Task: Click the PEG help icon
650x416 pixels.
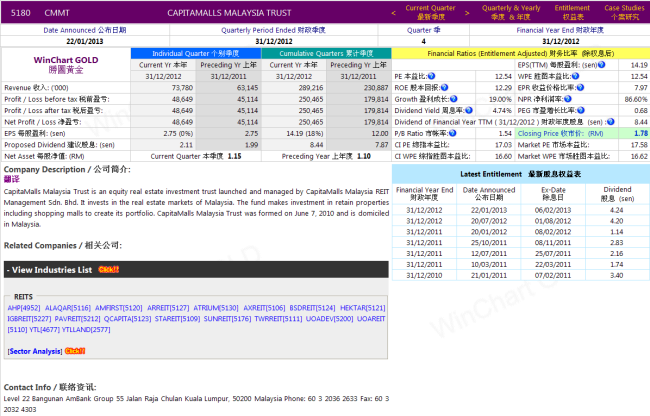Action: click(x=581, y=110)
